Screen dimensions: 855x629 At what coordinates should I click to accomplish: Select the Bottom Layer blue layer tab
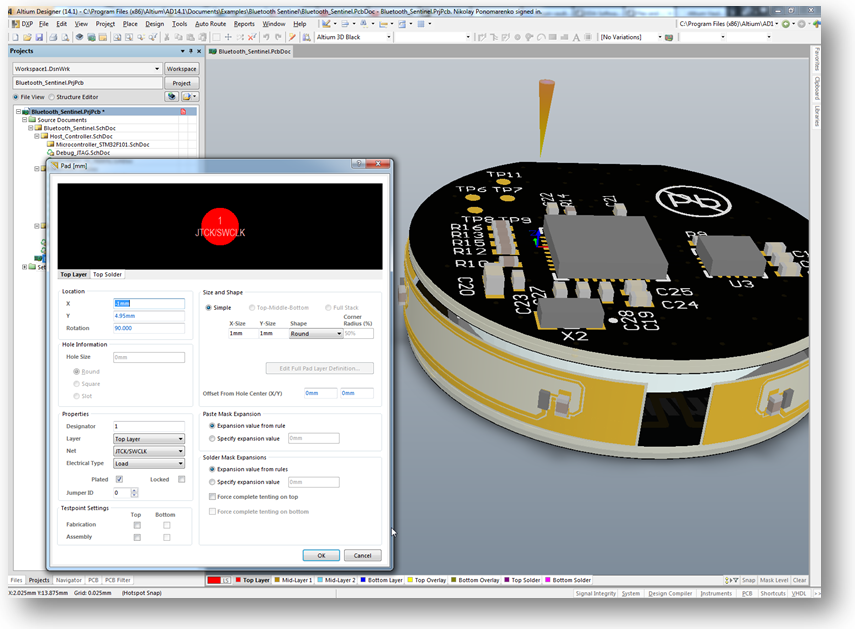pos(382,580)
